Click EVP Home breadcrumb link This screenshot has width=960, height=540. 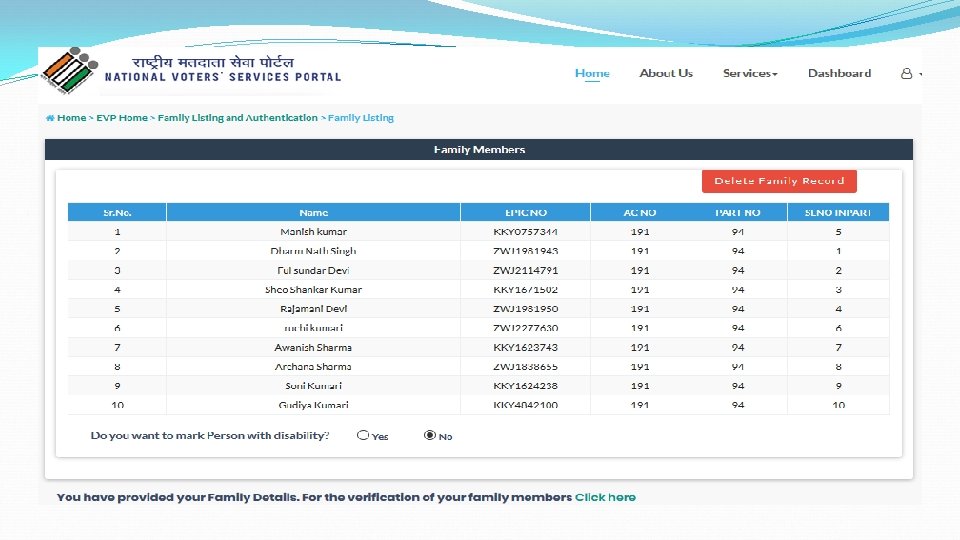[122, 118]
